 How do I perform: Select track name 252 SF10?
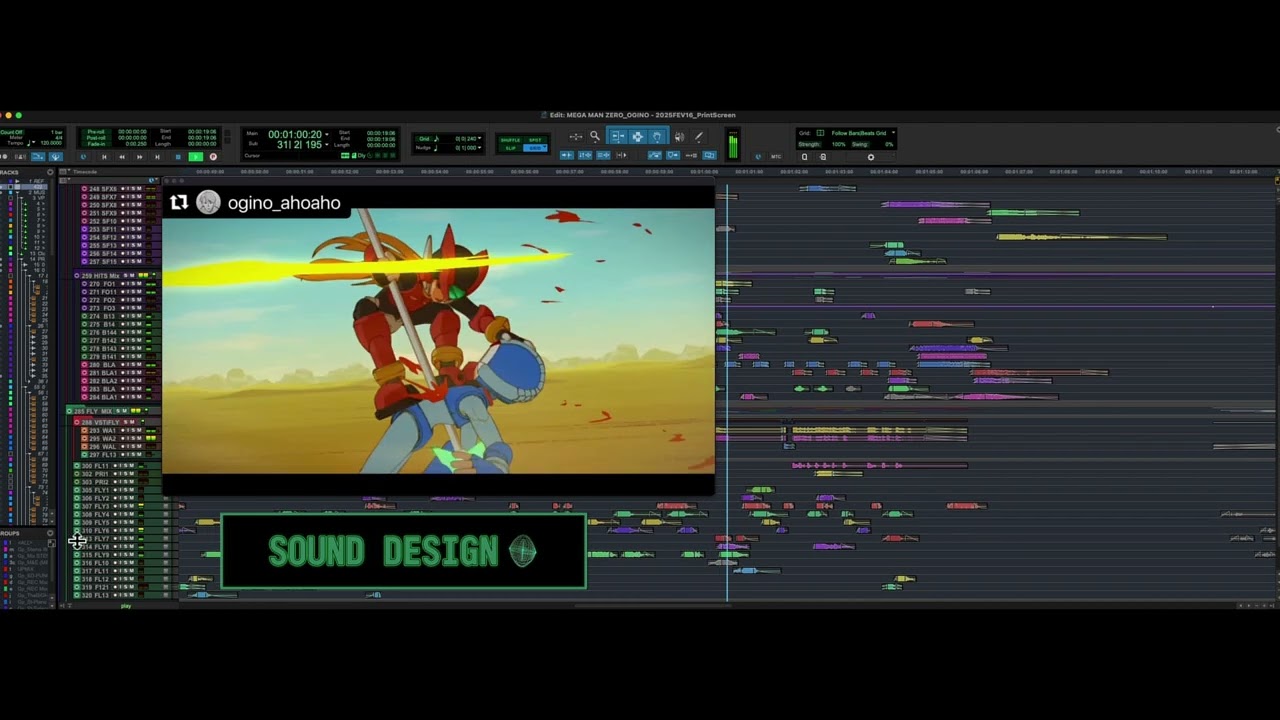[x=103, y=221]
